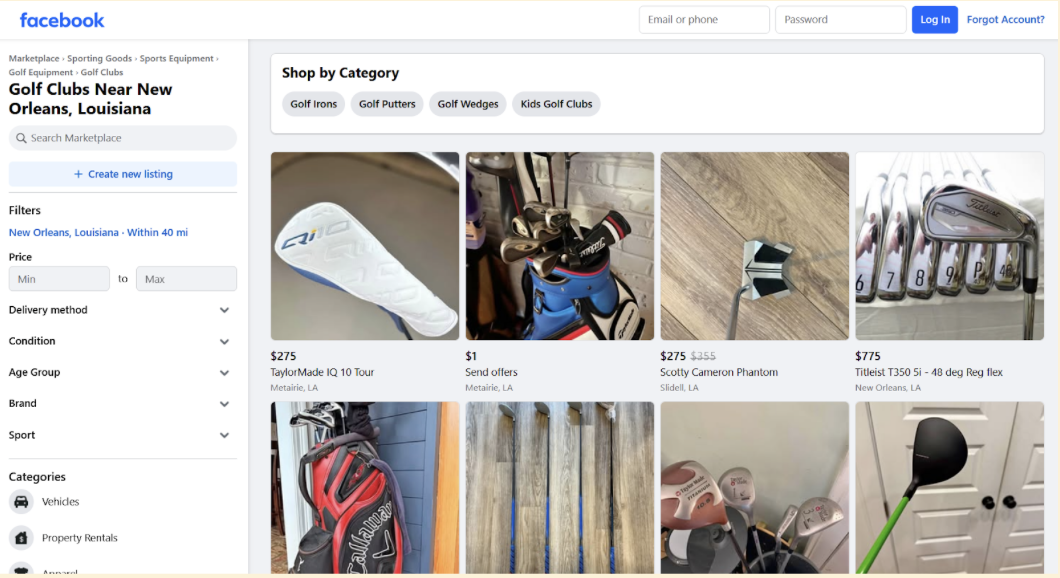Click the Apparel category icon

tap(21, 571)
